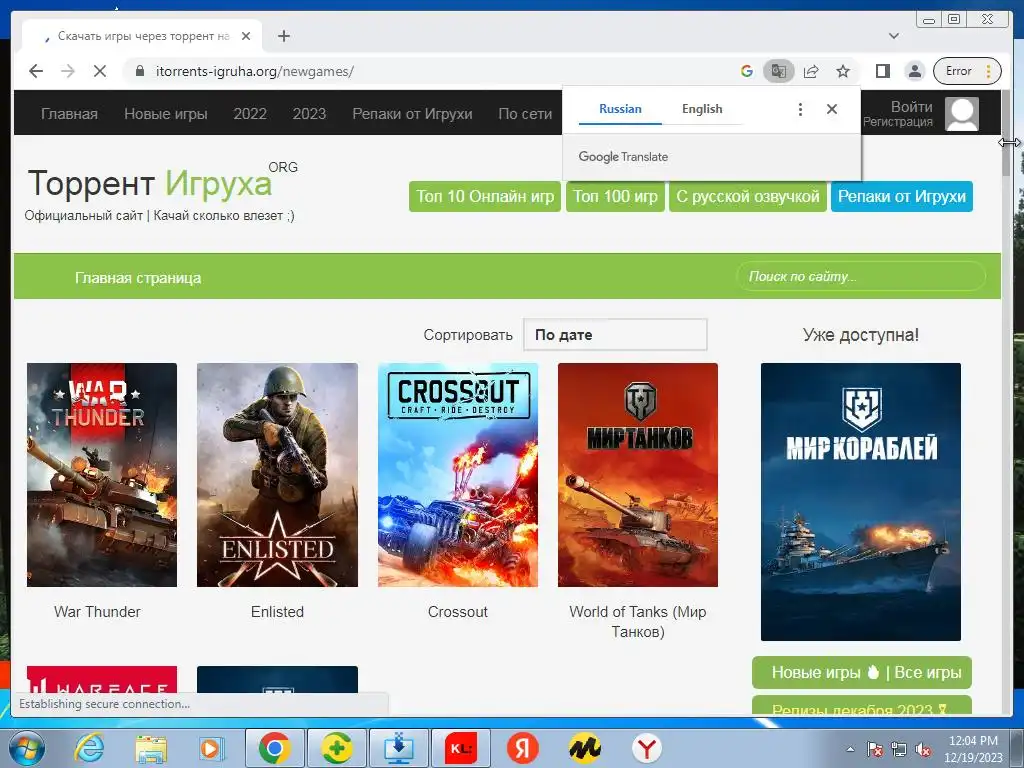The height and width of the screenshot is (768, 1024).
Task: Open the Crossout cover thumbnail
Action: pyautogui.click(x=458, y=475)
